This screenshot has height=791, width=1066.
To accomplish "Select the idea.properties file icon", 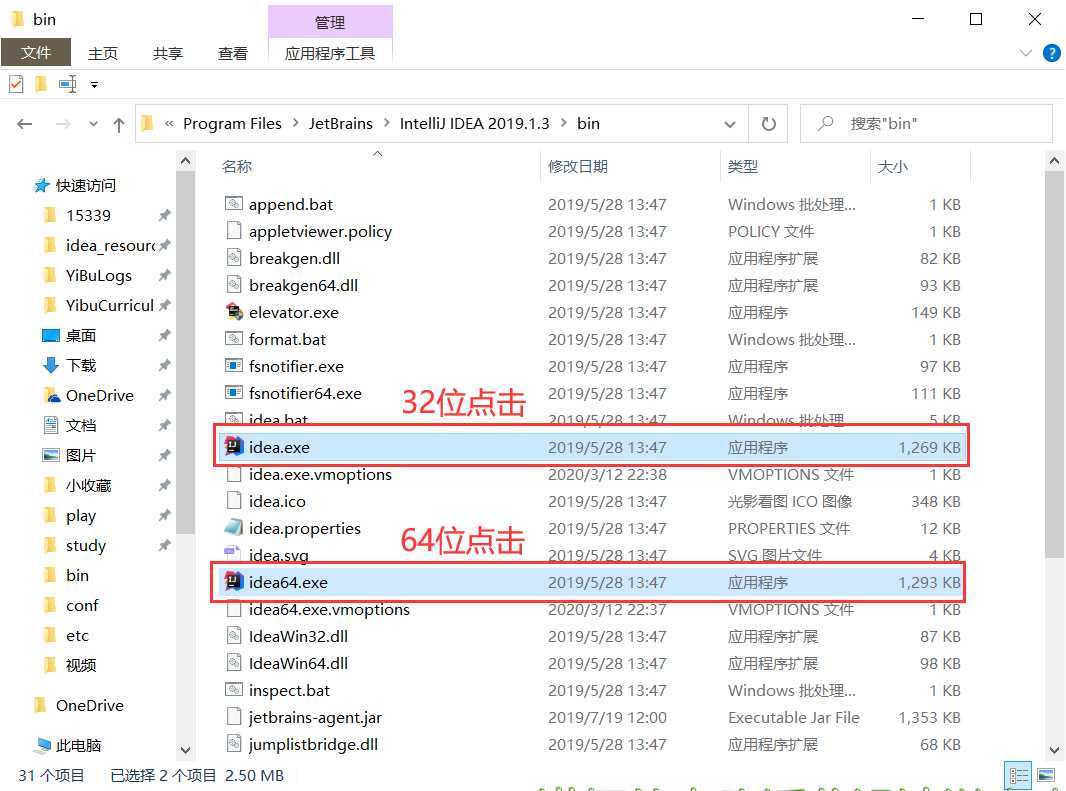I will [x=234, y=528].
